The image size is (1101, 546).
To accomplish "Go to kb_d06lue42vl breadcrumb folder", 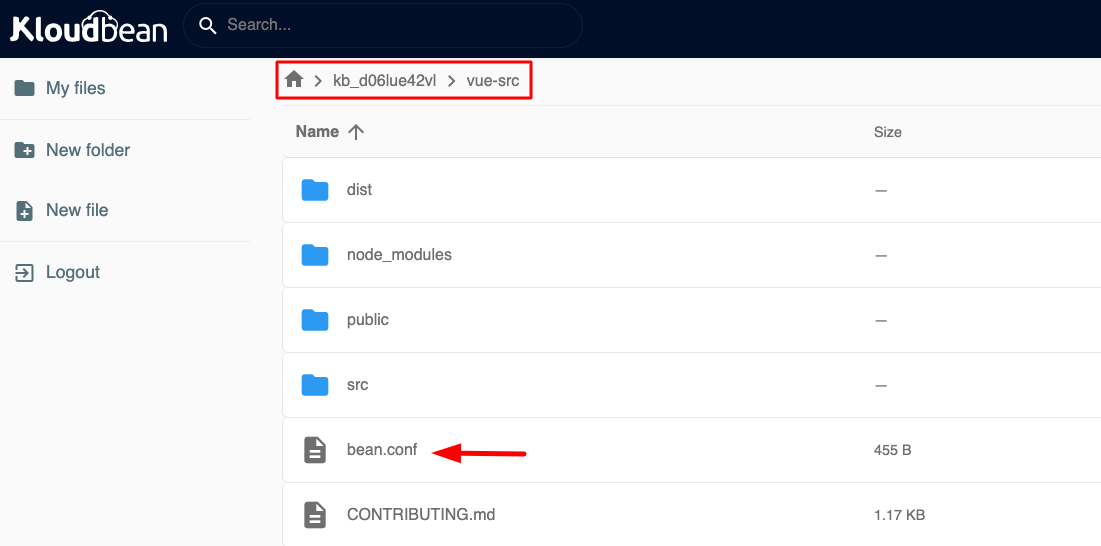I will [x=384, y=80].
